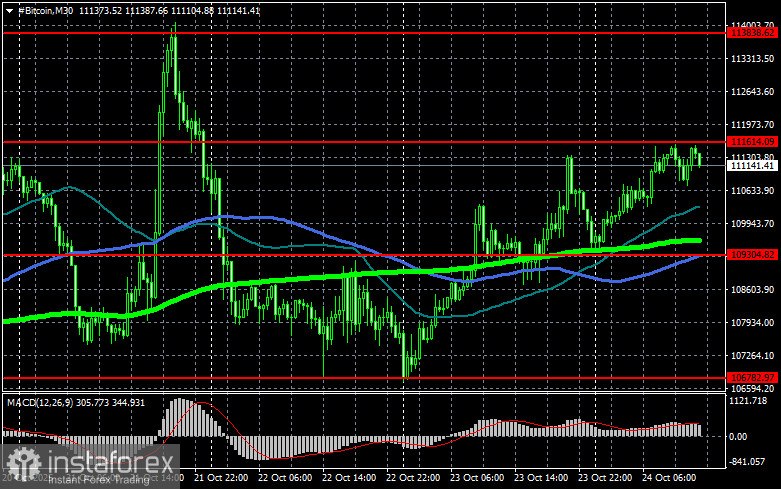The height and width of the screenshot is (489, 781).
Task: Select the 1121.718 MACD scale value
Action: tap(748, 401)
